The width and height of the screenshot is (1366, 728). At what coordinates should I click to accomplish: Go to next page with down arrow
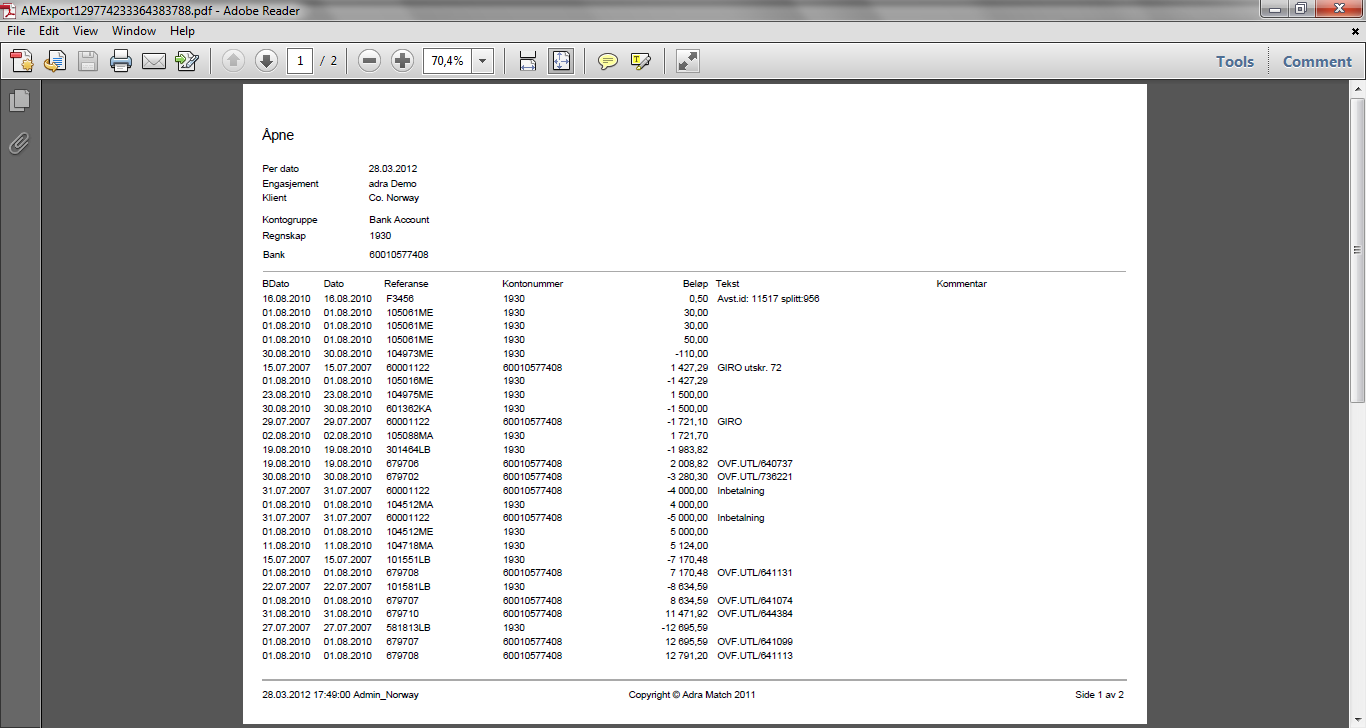tap(266, 61)
